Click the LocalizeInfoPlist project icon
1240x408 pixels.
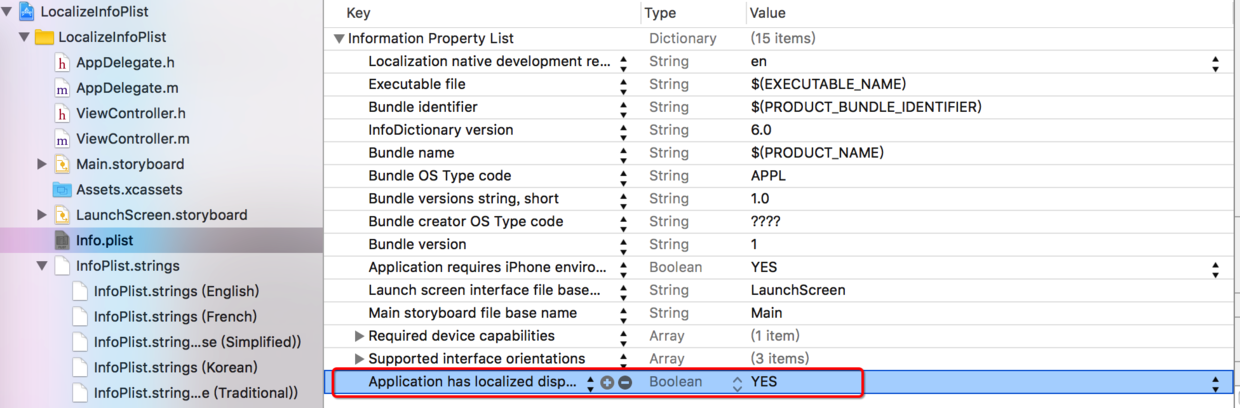(x=27, y=12)
